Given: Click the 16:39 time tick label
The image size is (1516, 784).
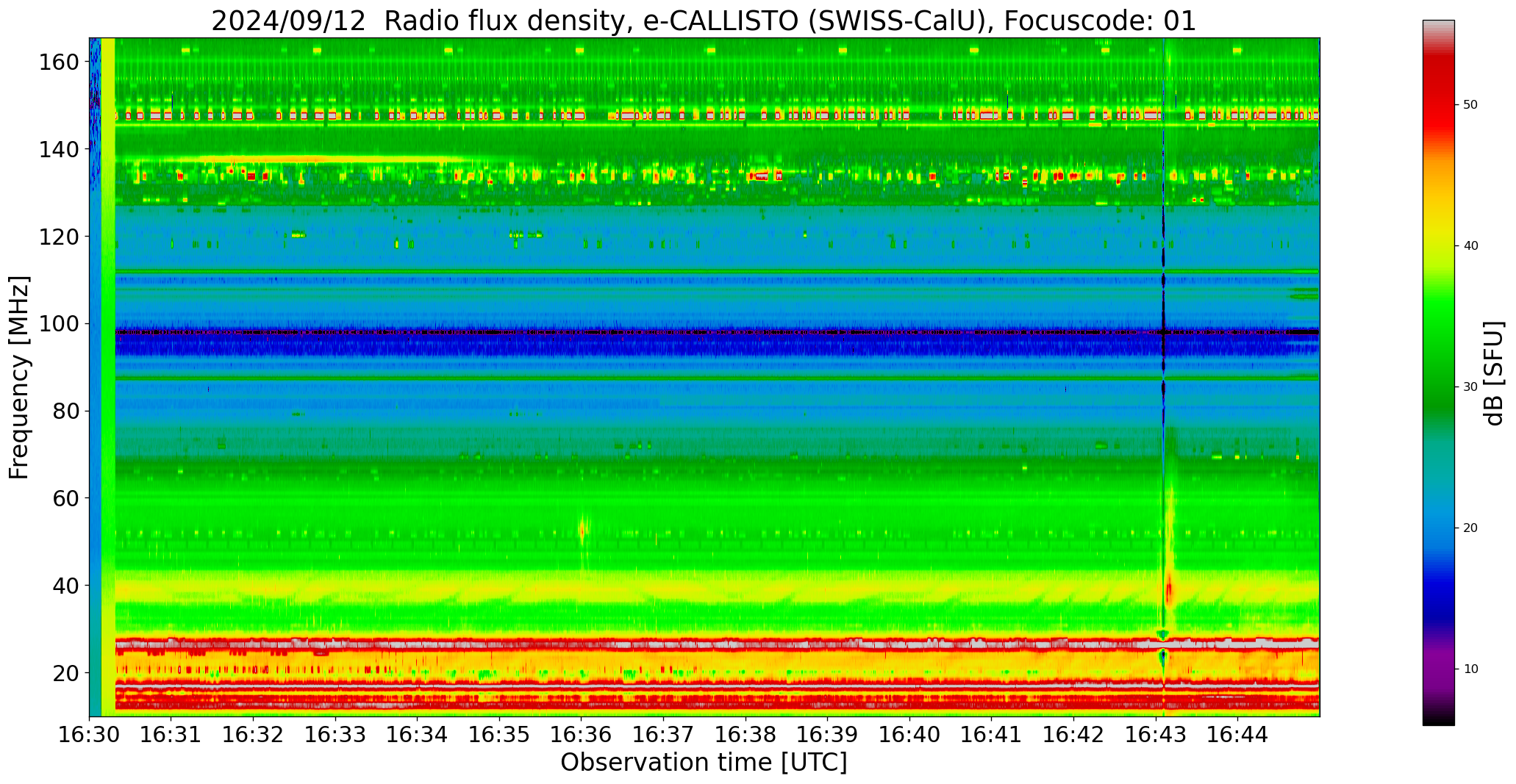Looking at the screenshot, I should click(x=828, y=734).
